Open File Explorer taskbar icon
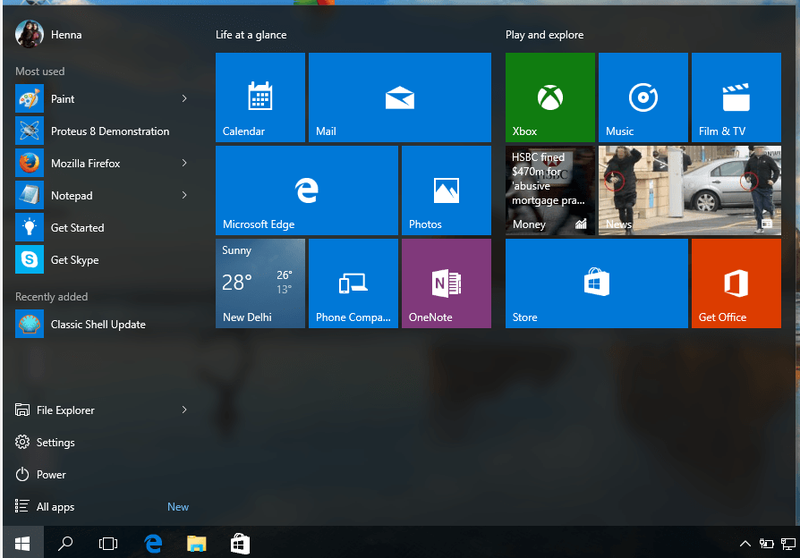800x558 pixels. coord(196,544)
